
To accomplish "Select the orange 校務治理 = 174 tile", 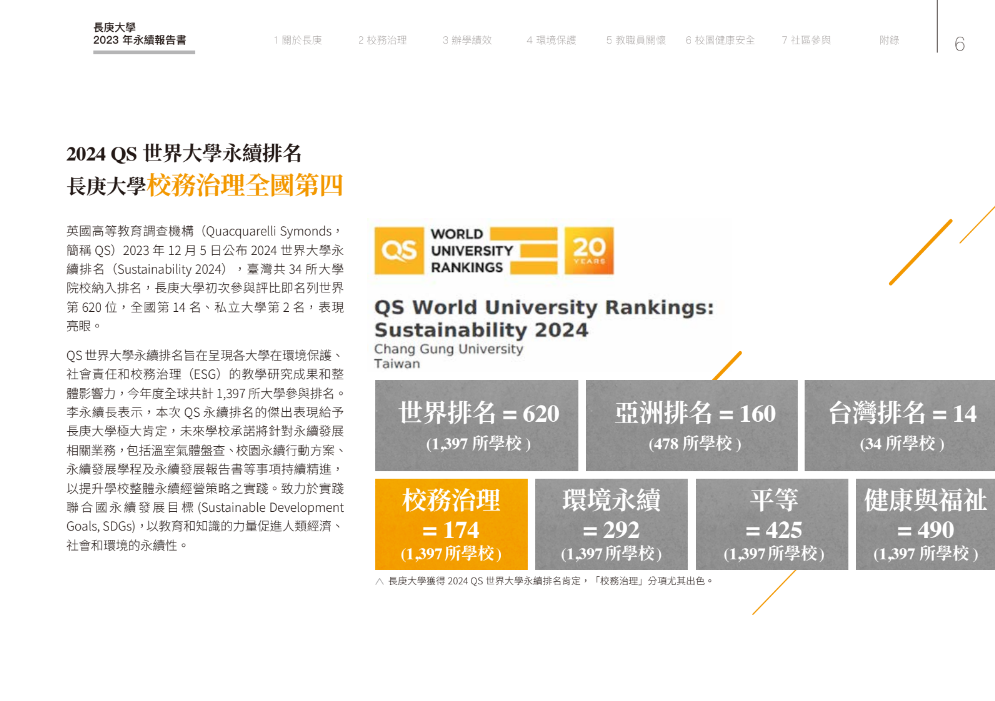I will 451,524.
